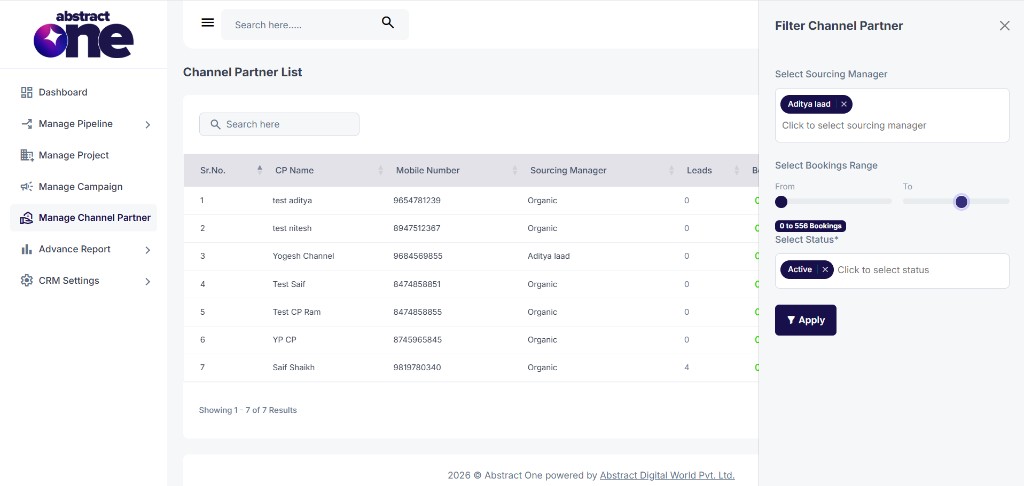Expand the Advance Report submenu chevron
Viewport: 1024px width, 486px height.
tap(148, 250)
